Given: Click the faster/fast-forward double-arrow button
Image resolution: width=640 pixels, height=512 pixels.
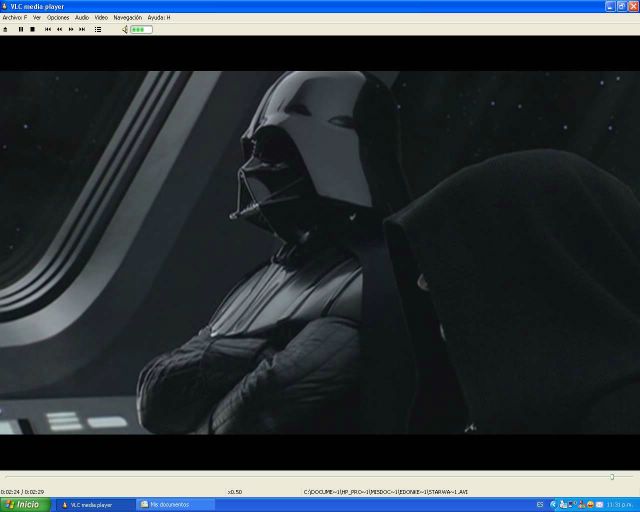Looking at the screenshot, I should tap(71, 29).
